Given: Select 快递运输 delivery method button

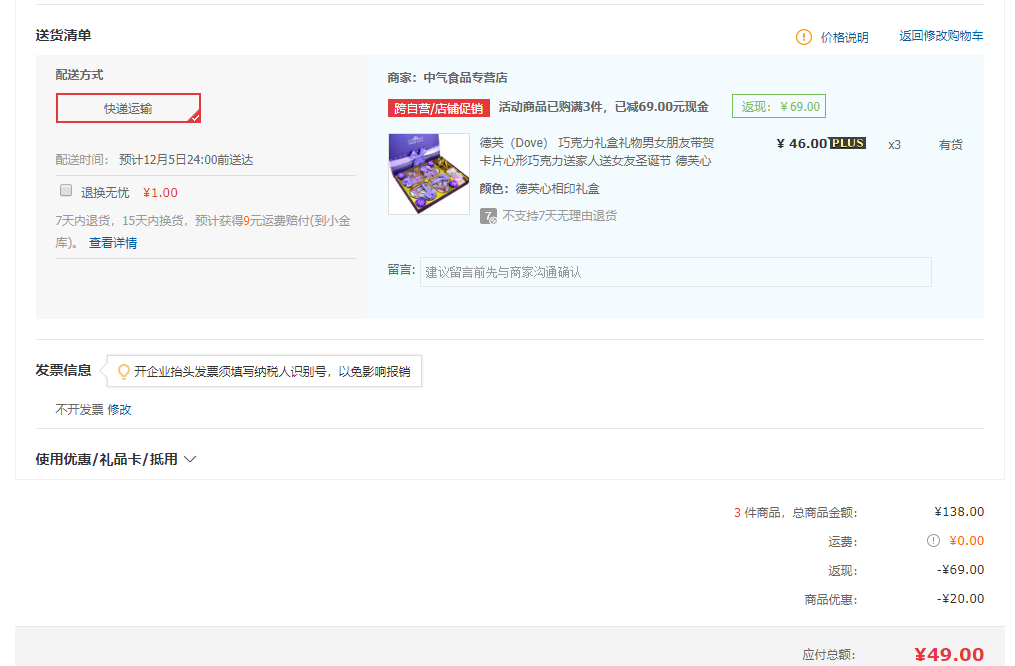Looking at the screenshot, I should [x=128, y=108].
